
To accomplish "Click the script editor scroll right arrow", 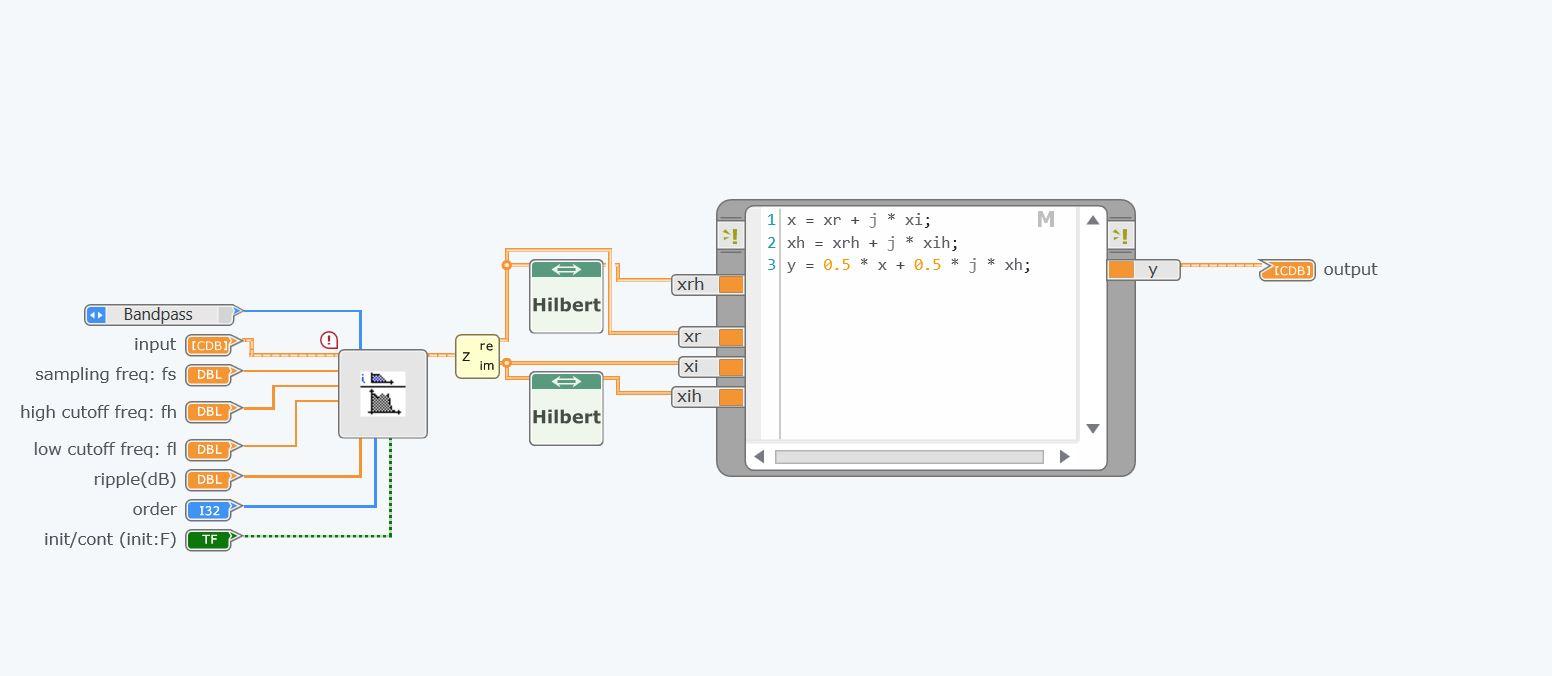I will pos(1064,457).
